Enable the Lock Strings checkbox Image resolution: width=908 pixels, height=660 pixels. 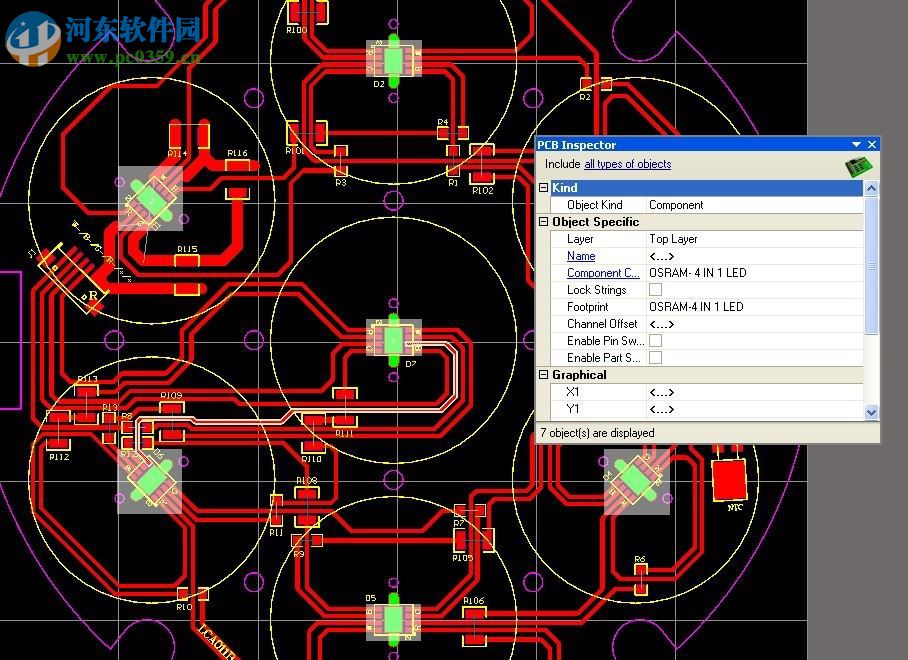click(x=656, y=290)
